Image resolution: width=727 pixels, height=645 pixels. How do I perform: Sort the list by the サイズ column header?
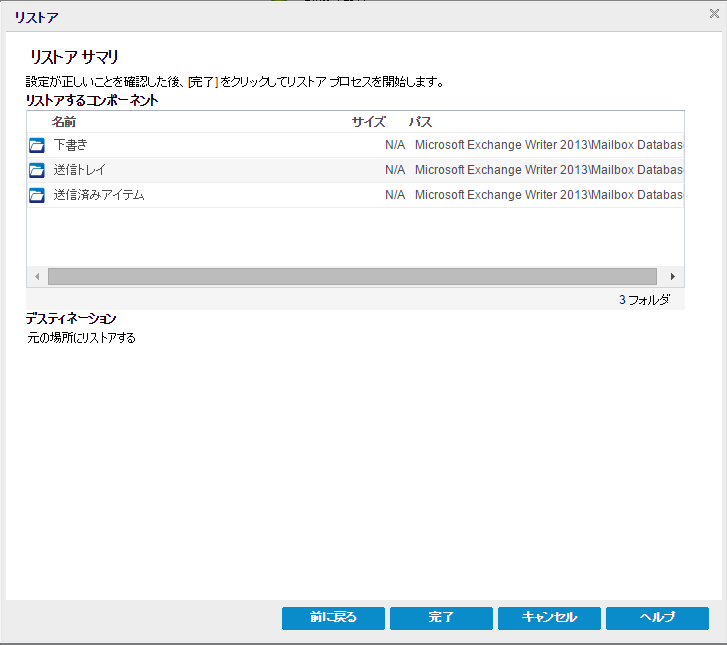[369, 122]
